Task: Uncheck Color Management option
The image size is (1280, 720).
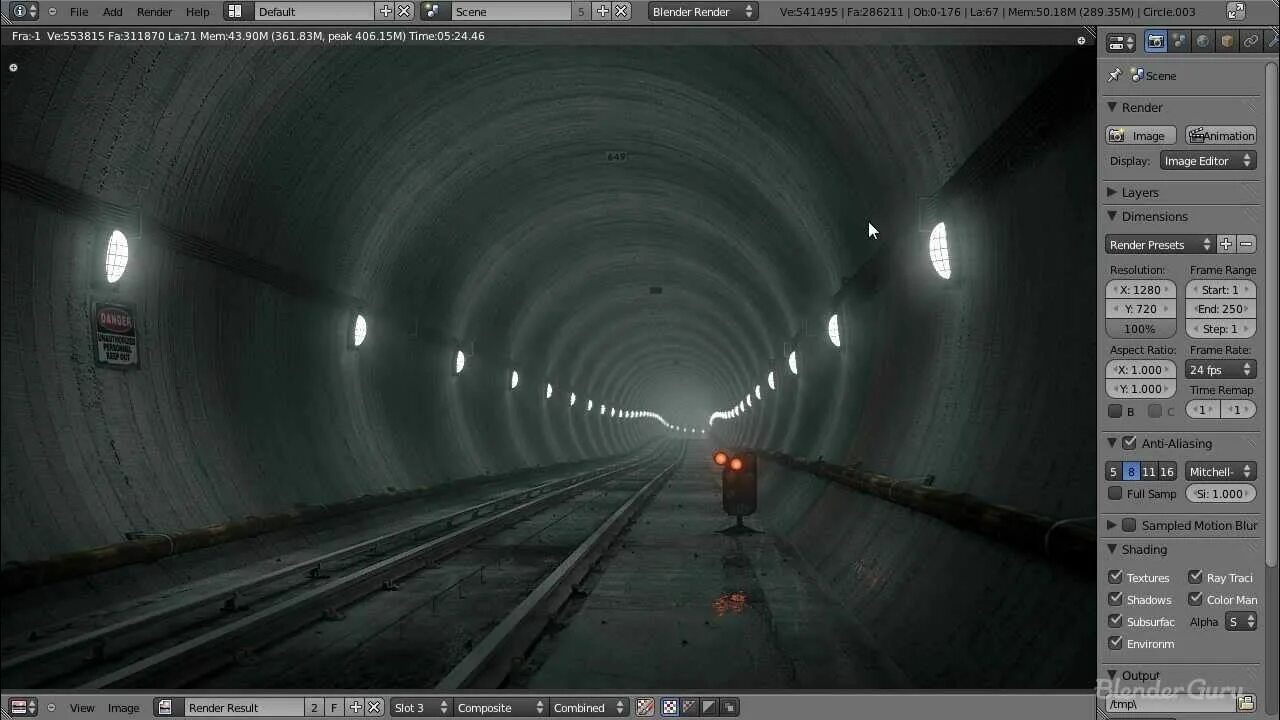Action: 1195,599
